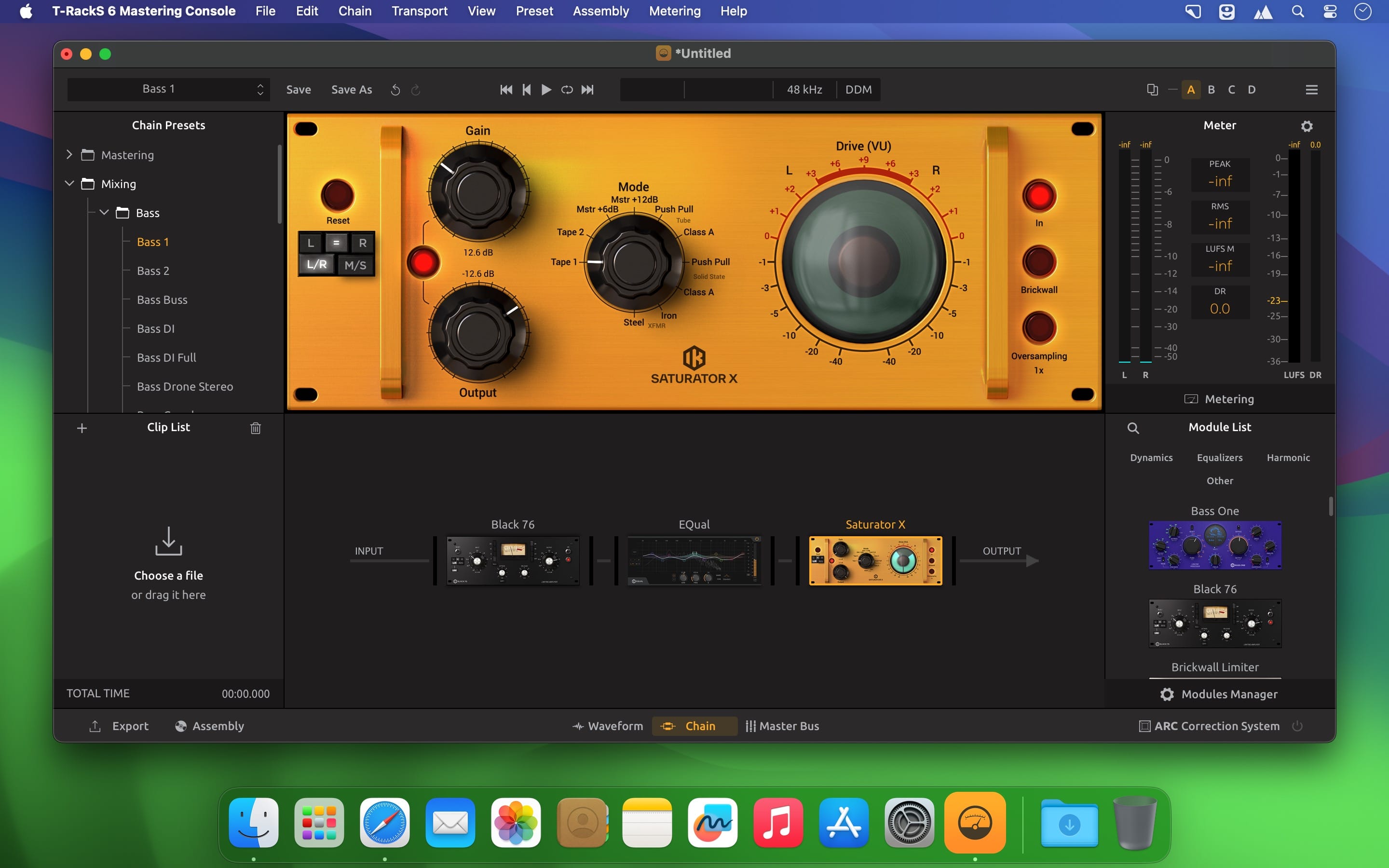Click the copy snapshot icon beside A
The image size is (1389, 868).
(x=1152, y=90)
